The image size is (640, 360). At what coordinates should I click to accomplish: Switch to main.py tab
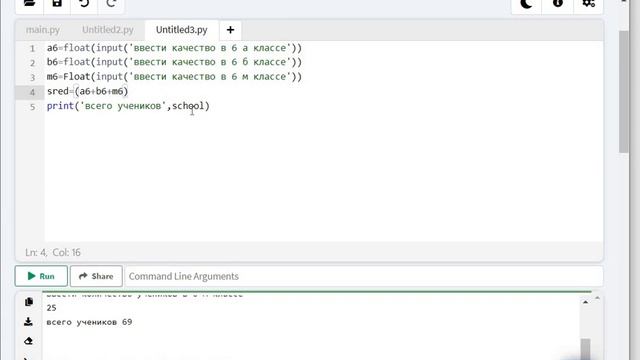coord(43,30)
